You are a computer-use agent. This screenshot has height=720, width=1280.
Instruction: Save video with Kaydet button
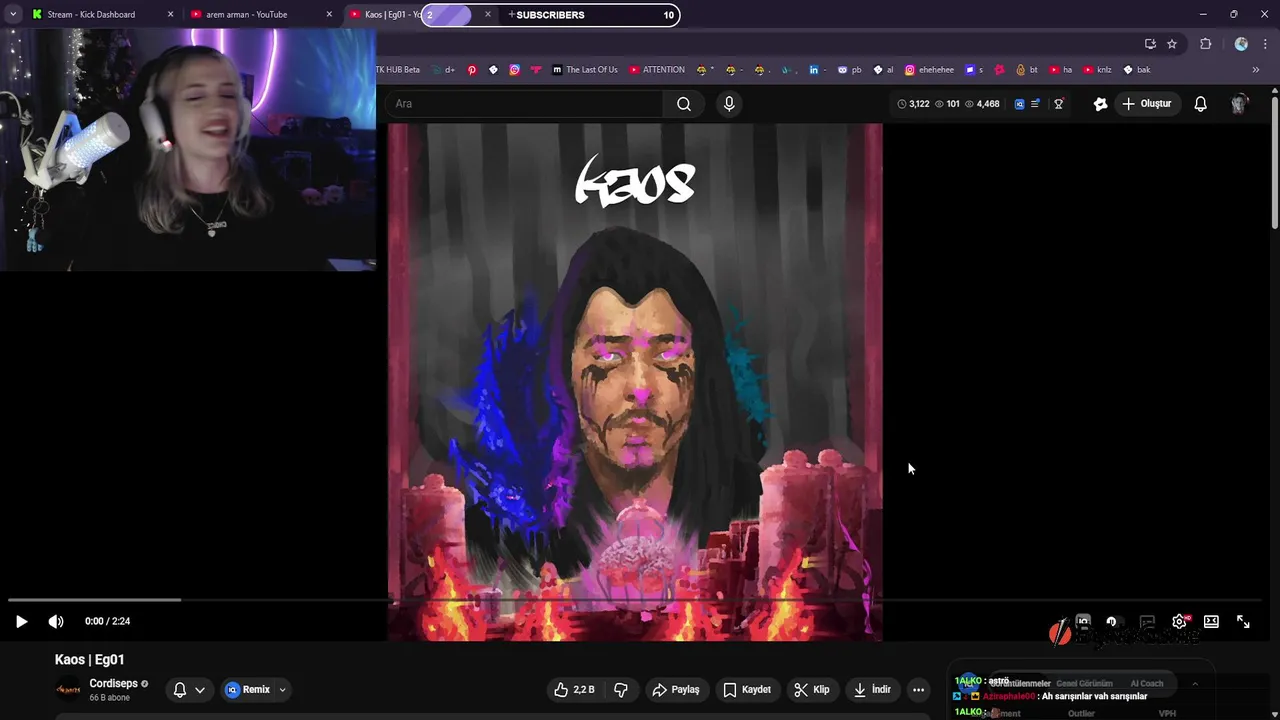click(x=746, y=689)
